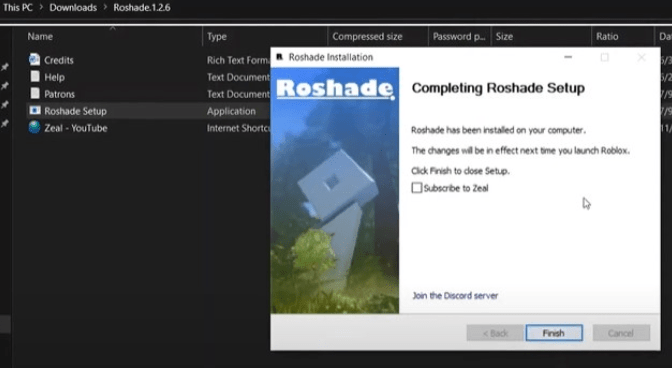Click the disabled Back button
672x368 pixels.
495,333
